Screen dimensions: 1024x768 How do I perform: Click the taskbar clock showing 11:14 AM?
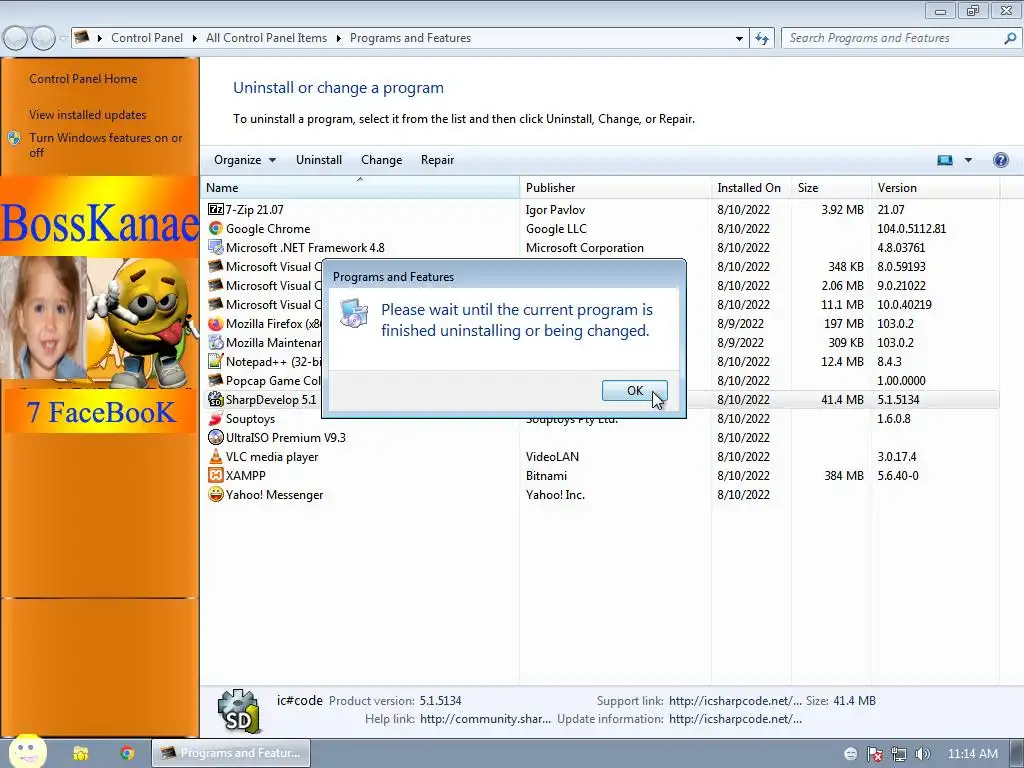tap(972, 754)
